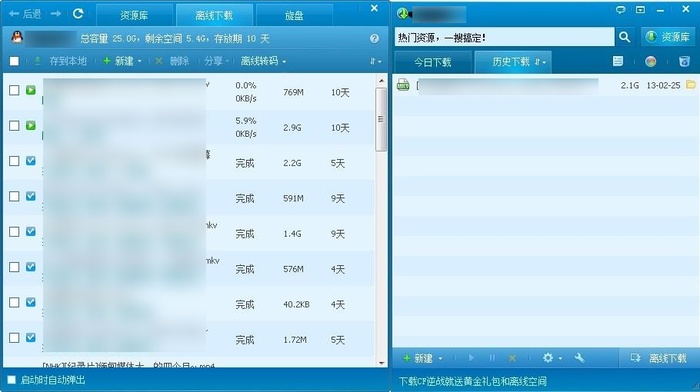Expand the settings gear dropdown at the bottom
This screenshot has width=700, height=392.
[552, 358]
